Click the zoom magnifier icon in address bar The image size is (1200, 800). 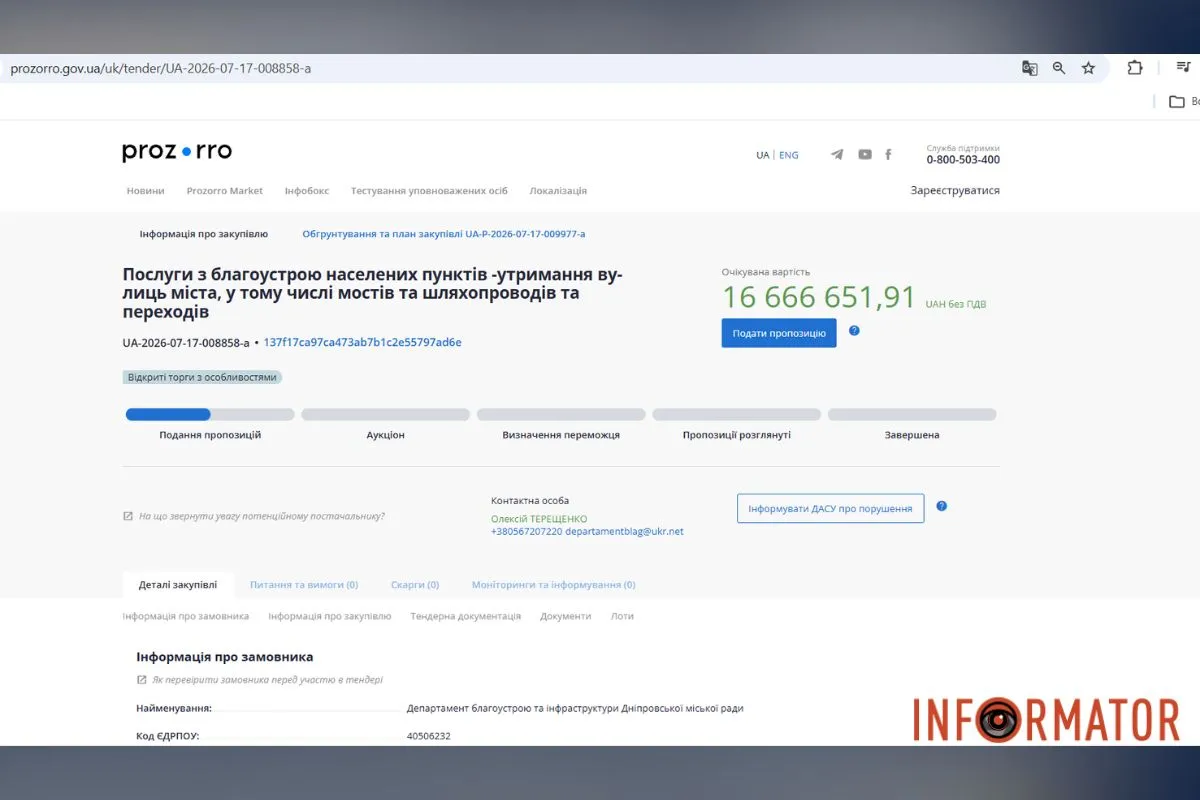point(1059,68)
